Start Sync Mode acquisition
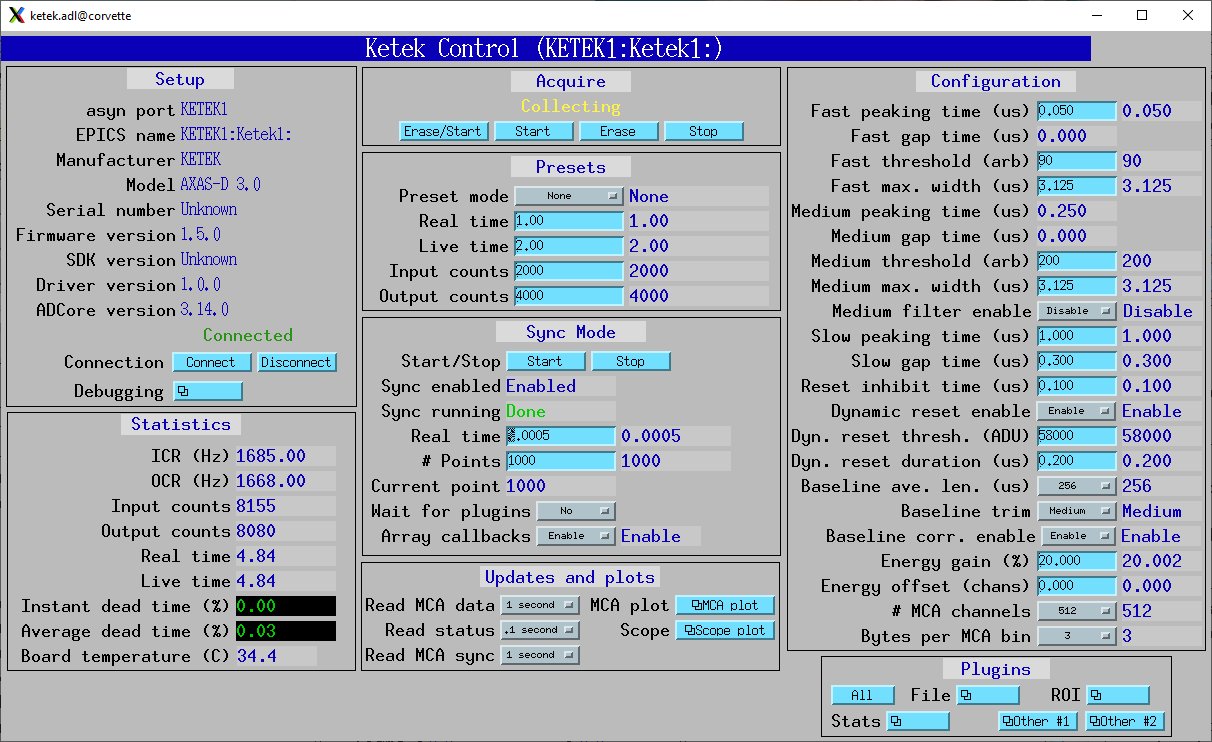The height and width of the screenshot is (742, 1212). [x=545, y=361]
